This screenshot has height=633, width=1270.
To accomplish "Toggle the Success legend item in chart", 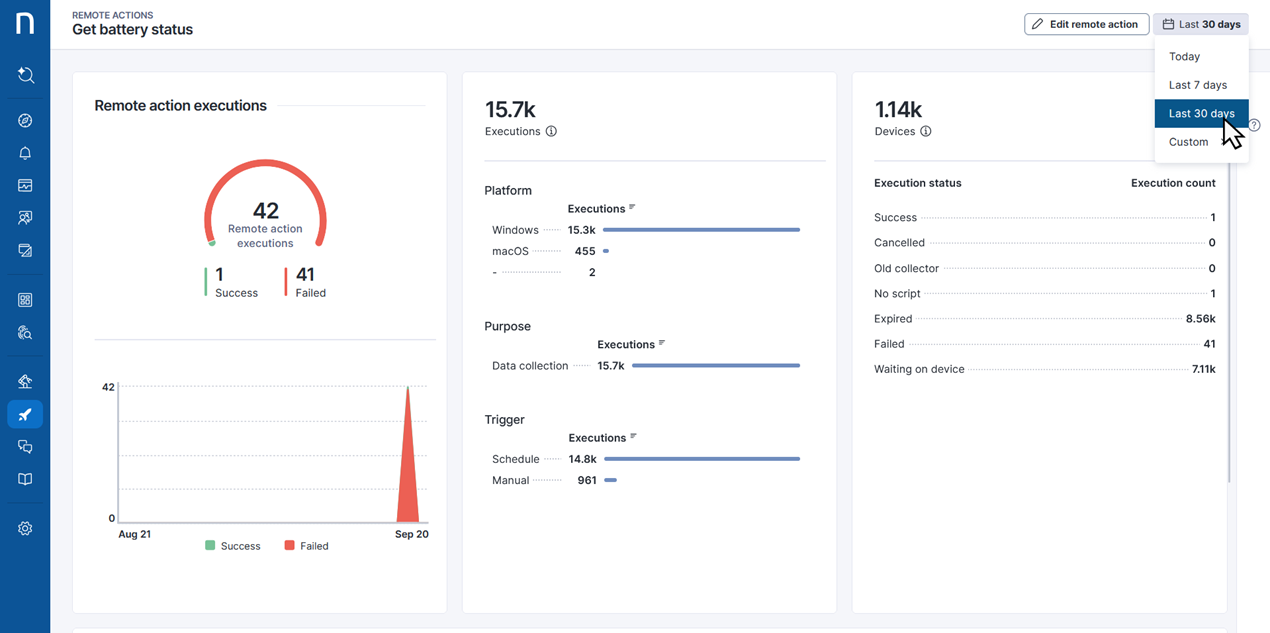I will click(232, 546).
